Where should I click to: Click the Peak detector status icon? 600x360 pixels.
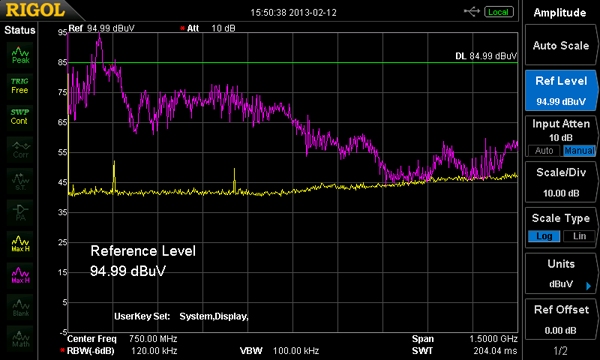tap(20, 55)
